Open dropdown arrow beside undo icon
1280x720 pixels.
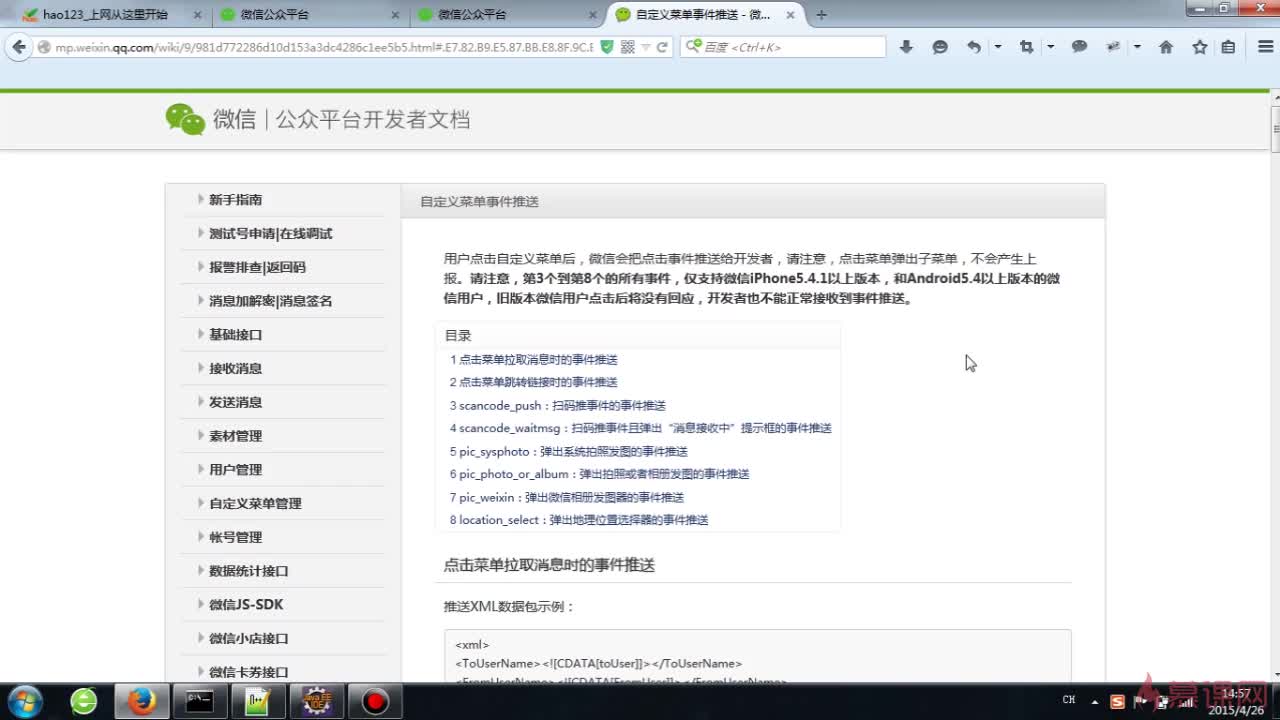point(998,47)
